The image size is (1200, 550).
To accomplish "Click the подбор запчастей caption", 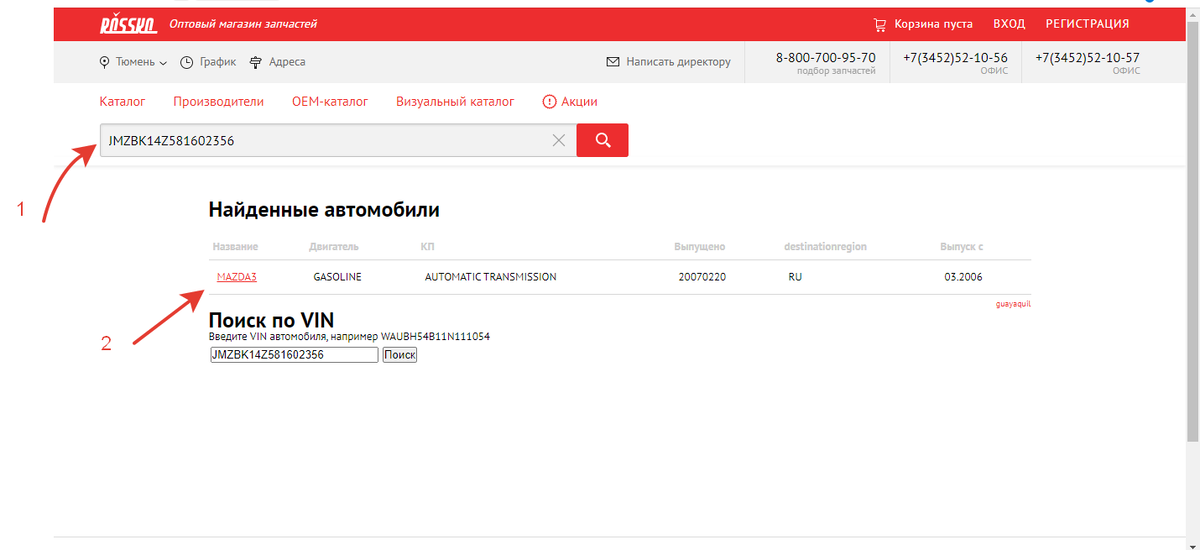I will [836, 72].
